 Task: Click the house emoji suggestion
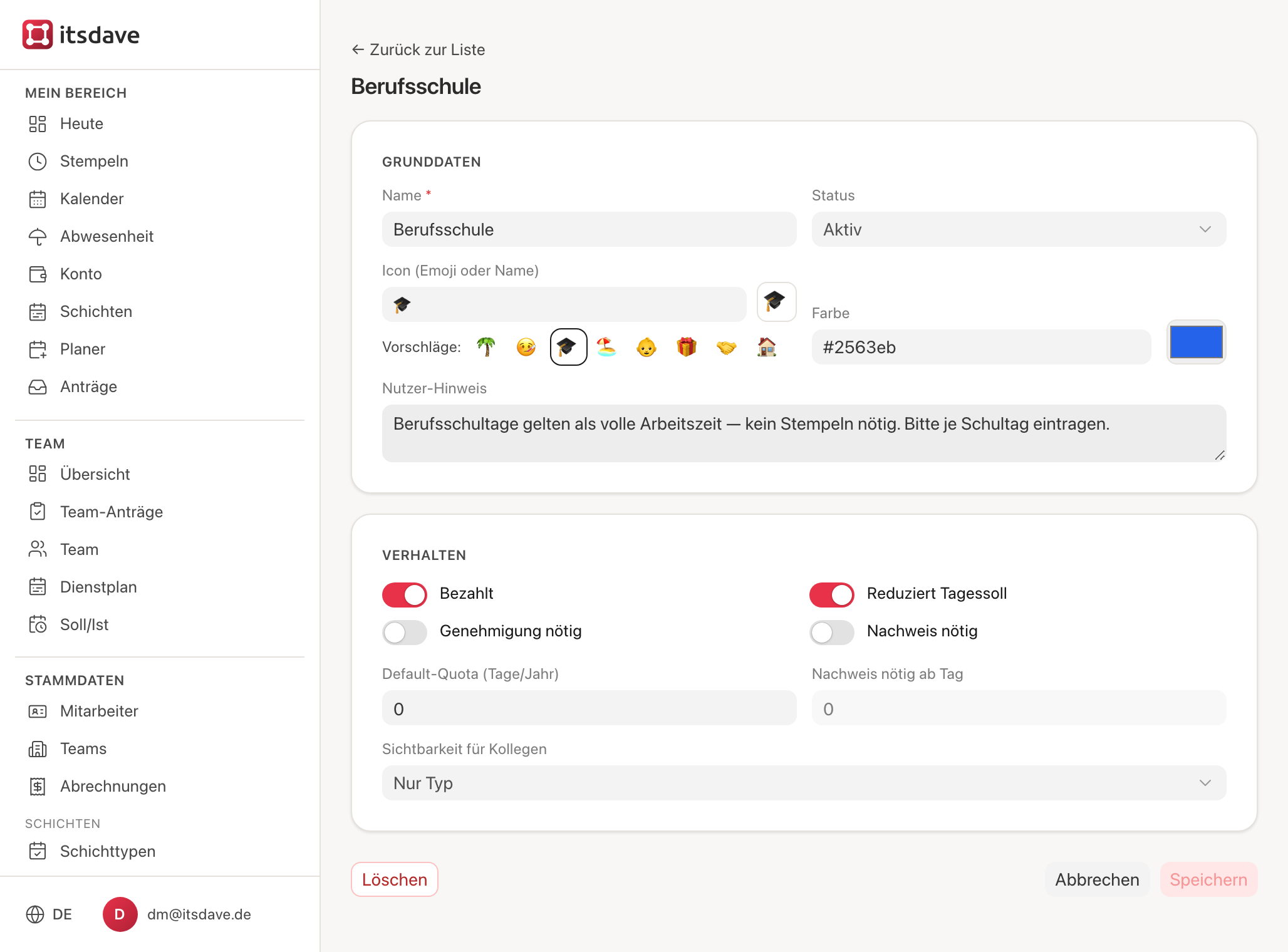pyautogui.click(x=767, y=347)
